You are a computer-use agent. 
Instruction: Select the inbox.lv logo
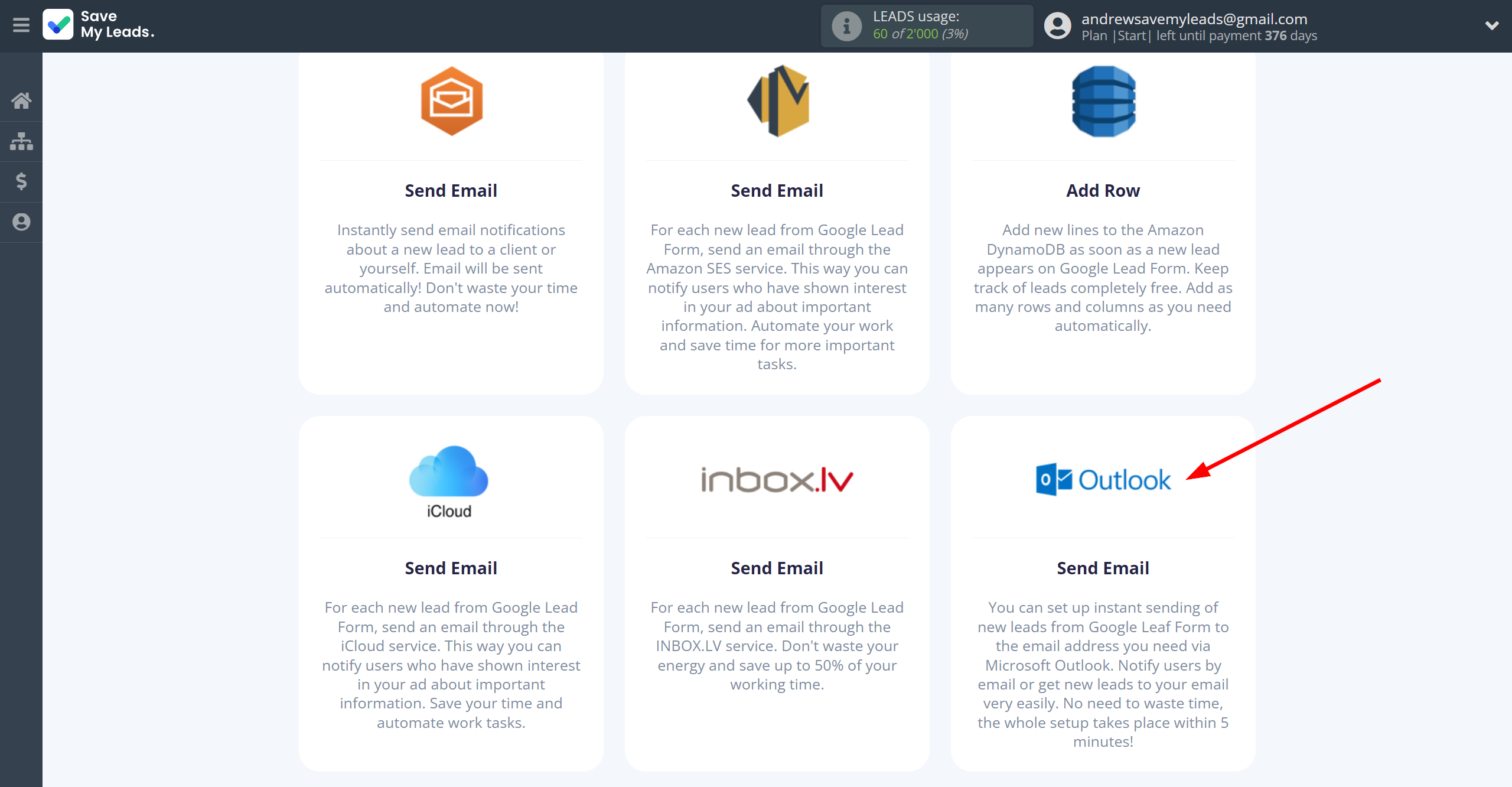click(x=777, y=480)
